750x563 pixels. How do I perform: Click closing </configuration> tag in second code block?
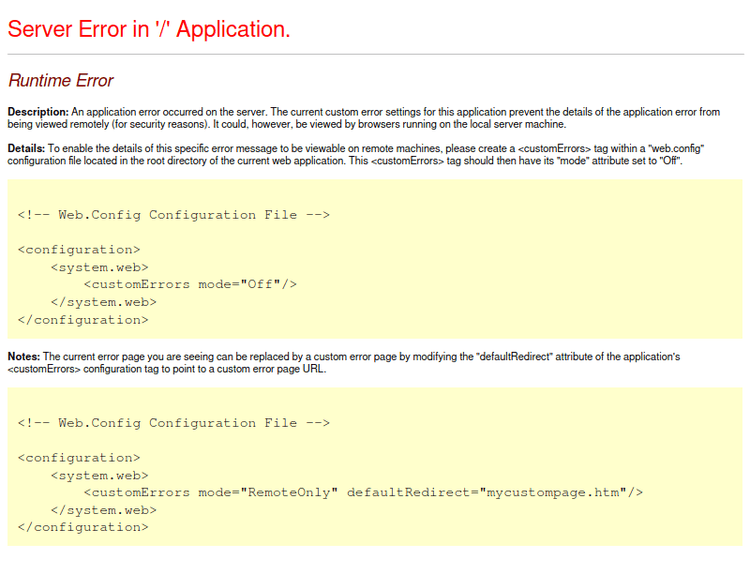click(x=83, y=527)
